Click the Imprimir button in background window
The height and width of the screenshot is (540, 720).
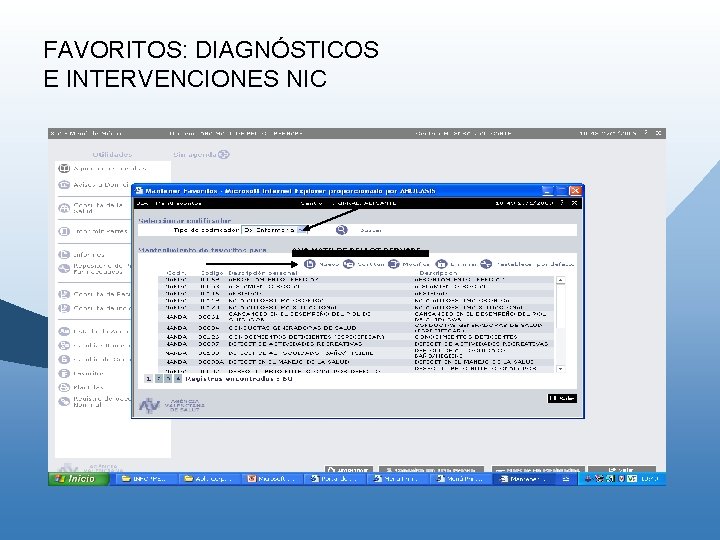349,470
